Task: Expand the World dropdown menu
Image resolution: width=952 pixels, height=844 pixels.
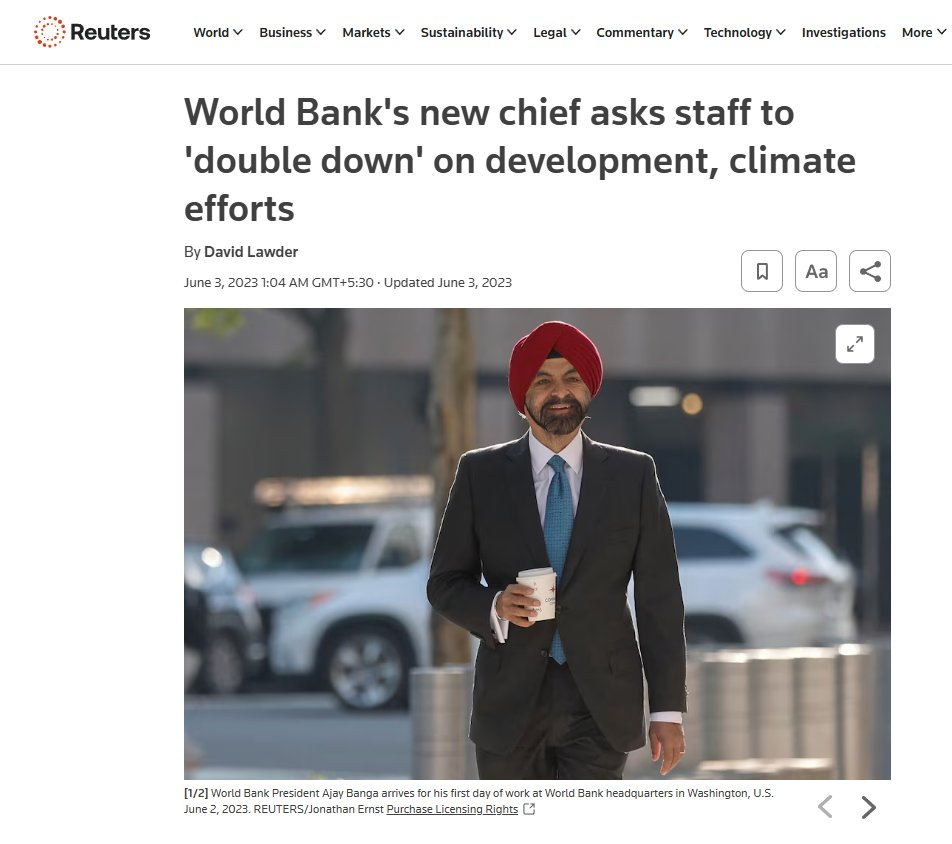Action: point(217,32)
